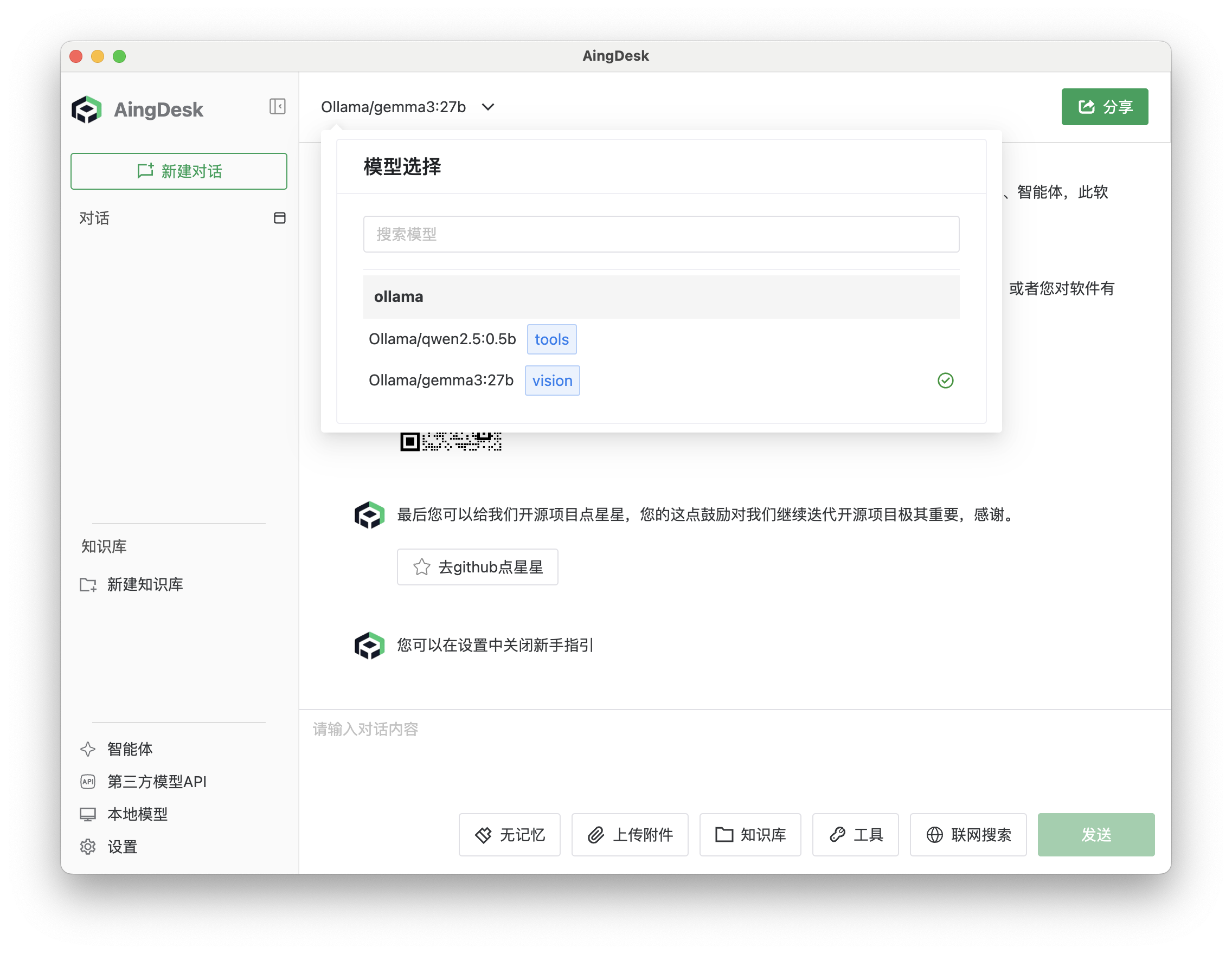
Task: Toggle the conversation list view icon
Action: click(280, 218)
